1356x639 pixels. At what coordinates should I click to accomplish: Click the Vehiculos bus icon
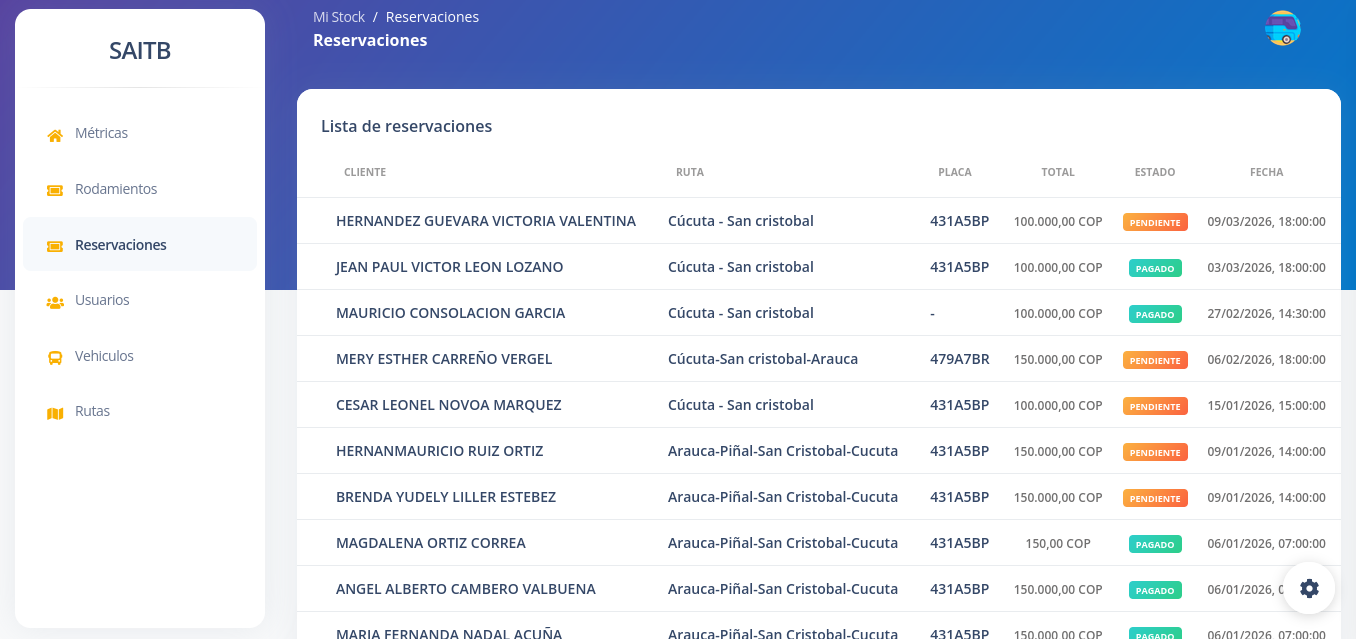55,357
